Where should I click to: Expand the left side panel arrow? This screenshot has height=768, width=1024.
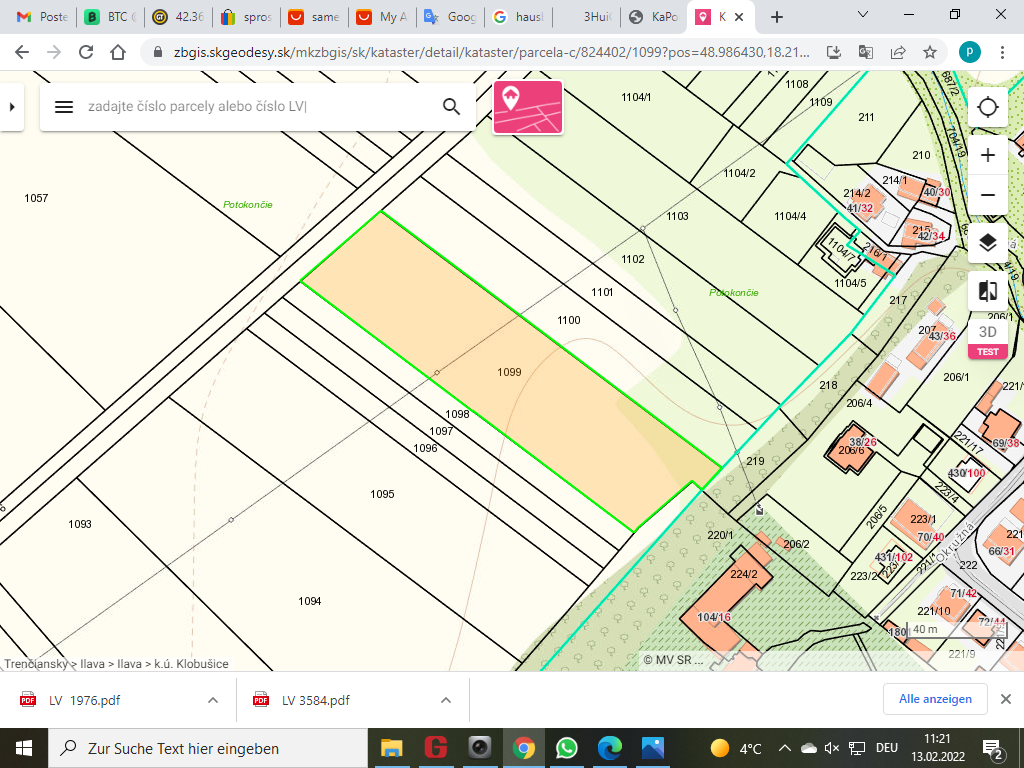pos(11,107)
